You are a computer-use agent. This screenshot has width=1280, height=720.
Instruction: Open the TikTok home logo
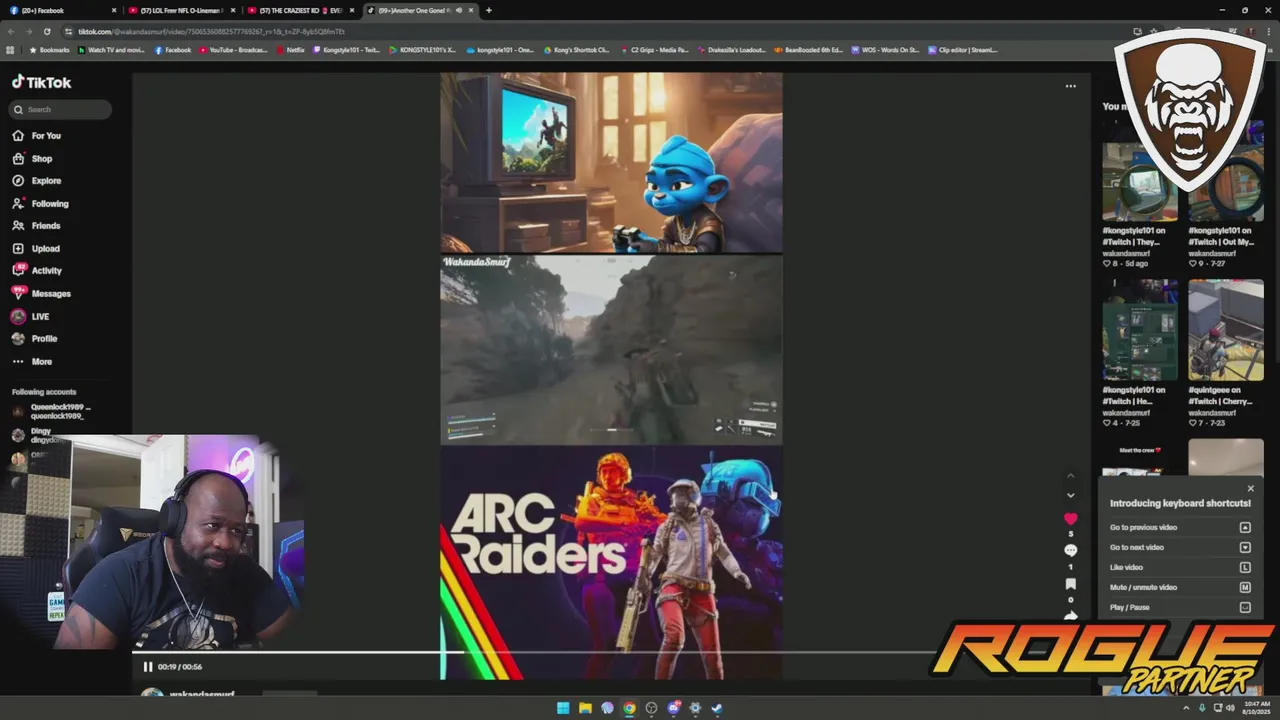click(41, 83)
